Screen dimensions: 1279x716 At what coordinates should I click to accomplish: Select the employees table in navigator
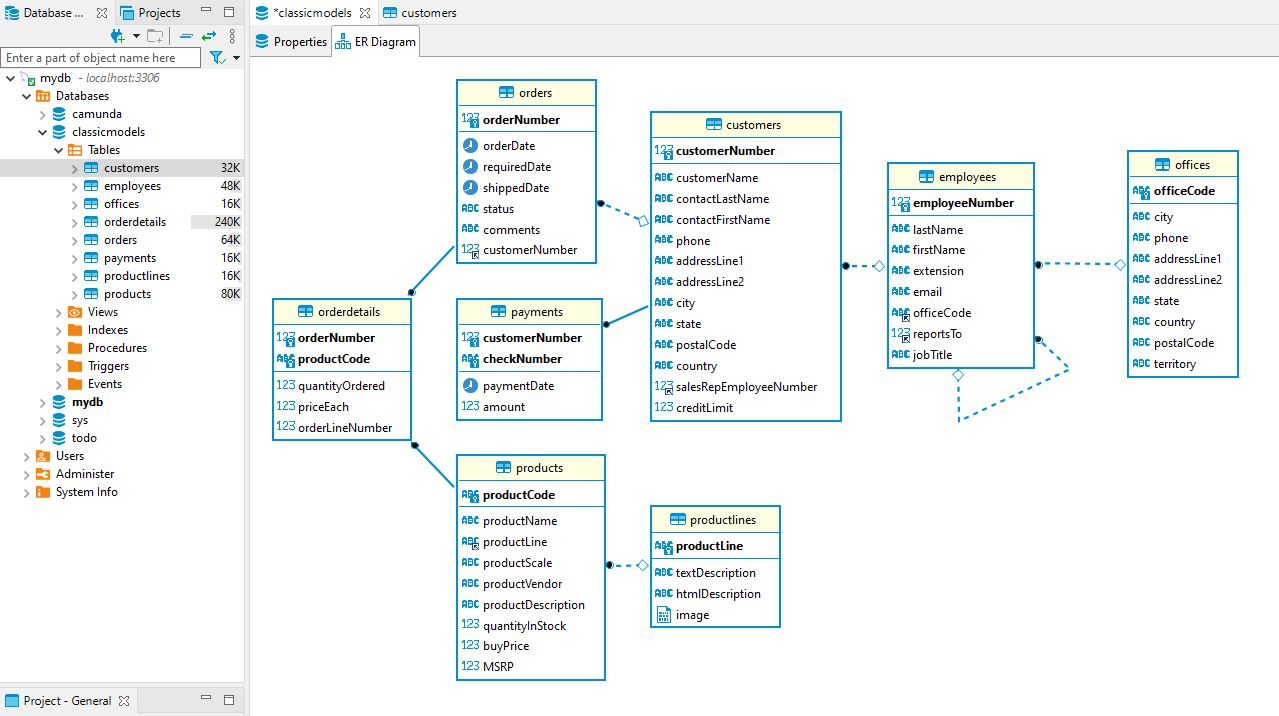tap(132, 186)
